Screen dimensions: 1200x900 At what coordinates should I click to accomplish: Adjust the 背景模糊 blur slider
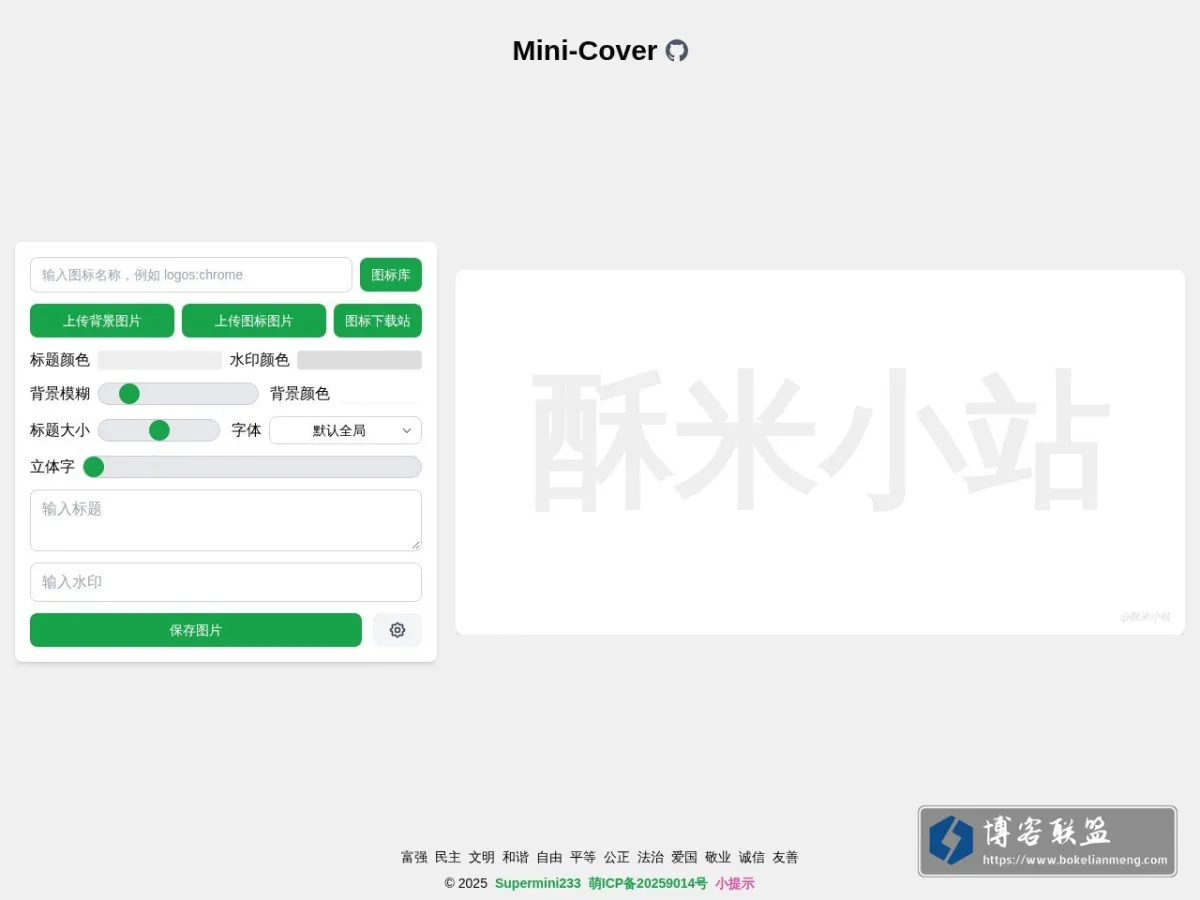coord(178,394)
